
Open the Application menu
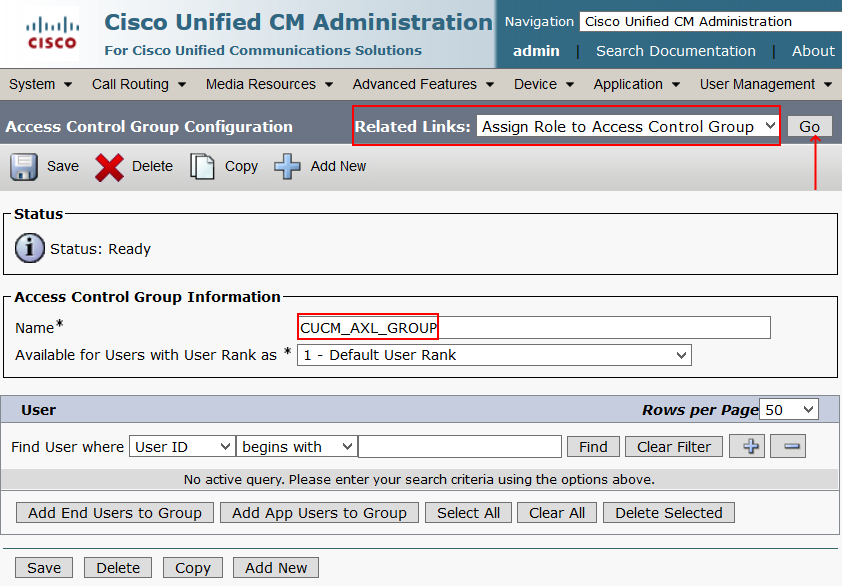pyautogui.click(x=636, y=84)
